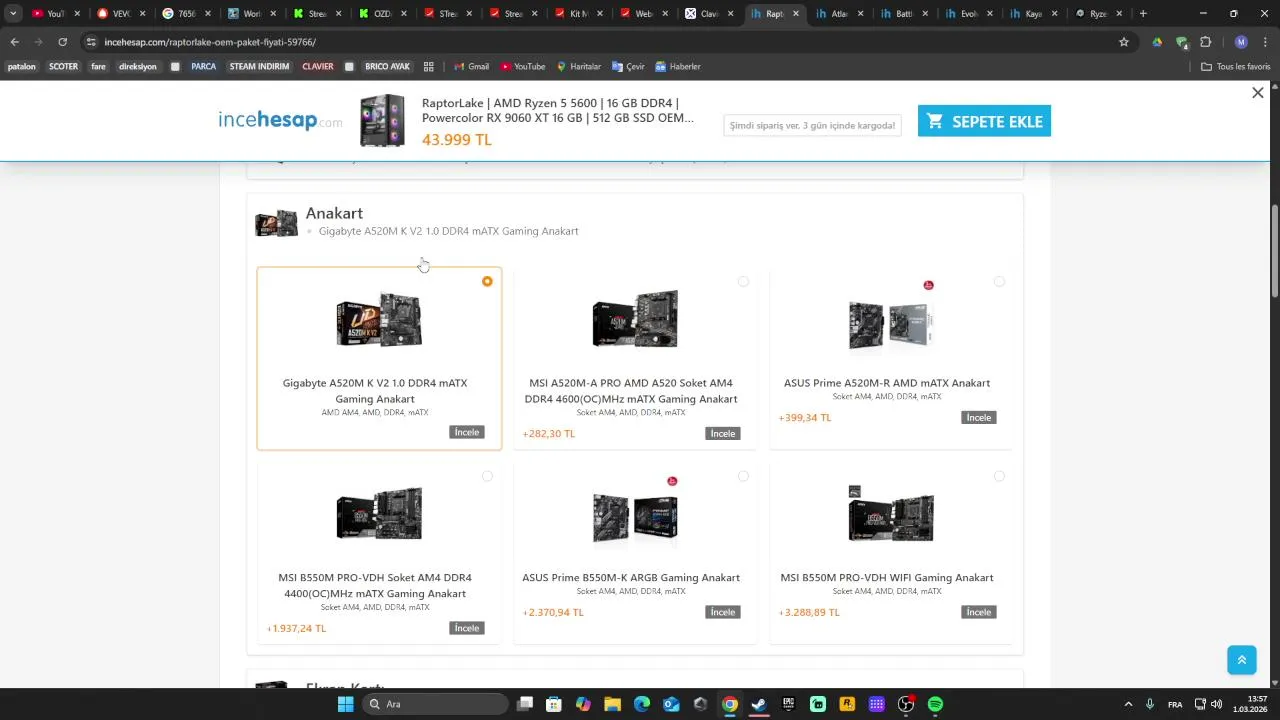
Task: Click the MSI B550M PRO-VDH WIFI motherboard image
Action: click(x=891, y=514)
